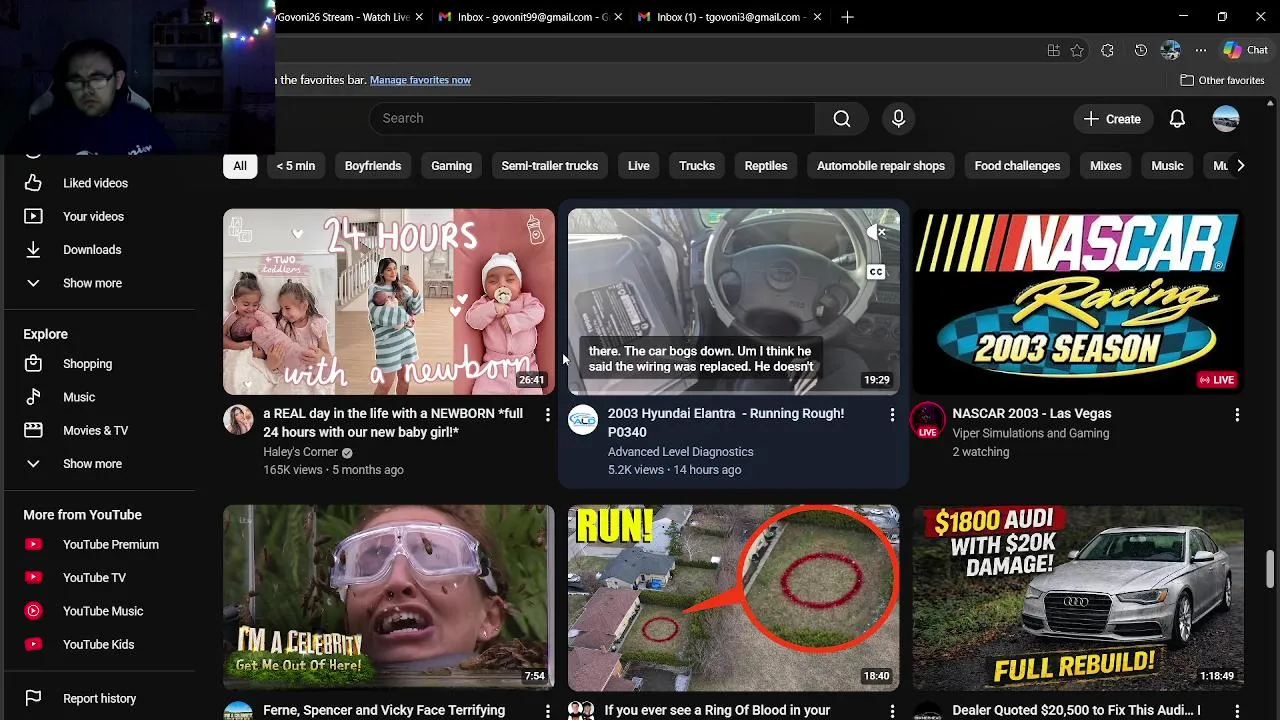The width and height of the screenshot is (1280, 720).
Task: Open Your videos icon in sidebar
Action: [x=33, y=216]
